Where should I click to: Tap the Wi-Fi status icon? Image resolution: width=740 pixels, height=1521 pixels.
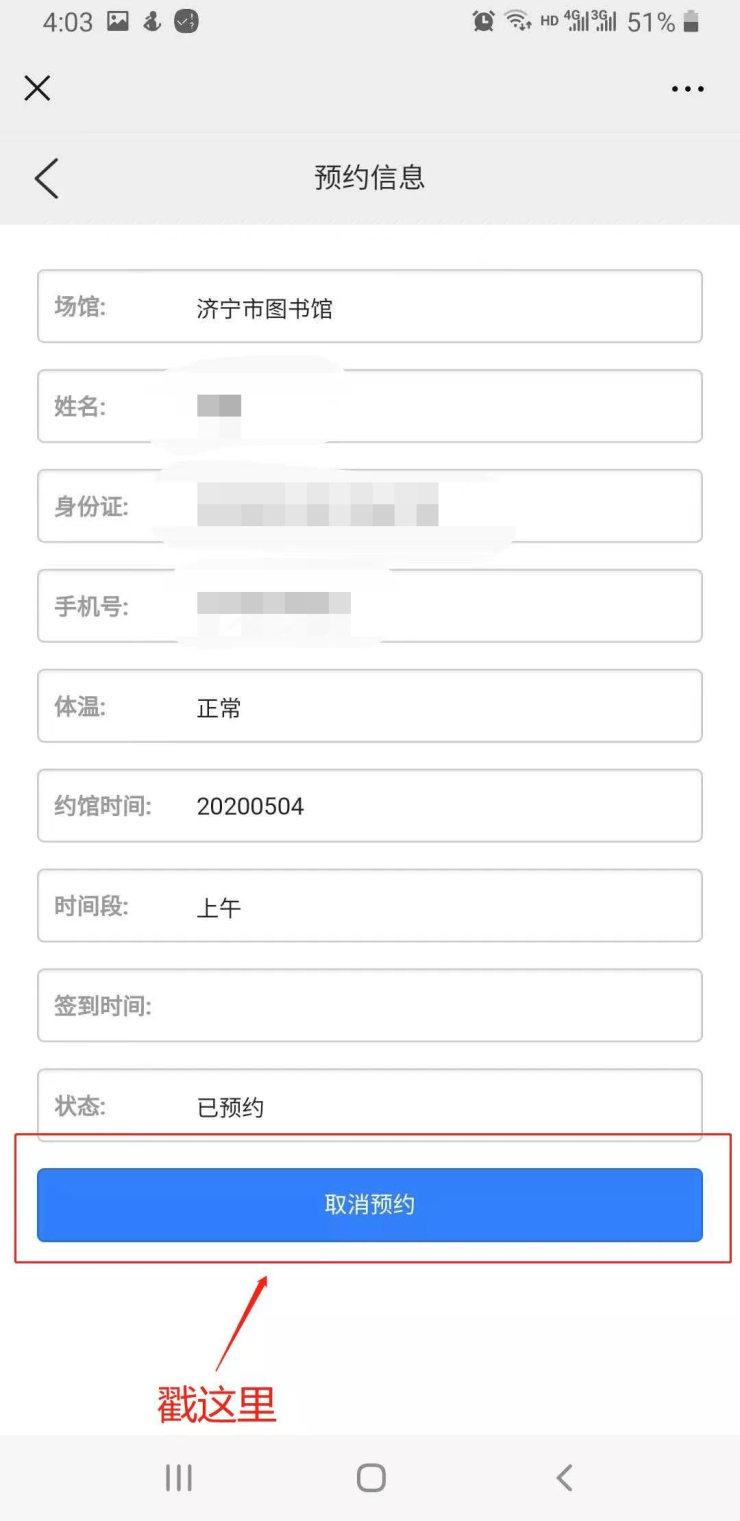click(x=517, y=21)
